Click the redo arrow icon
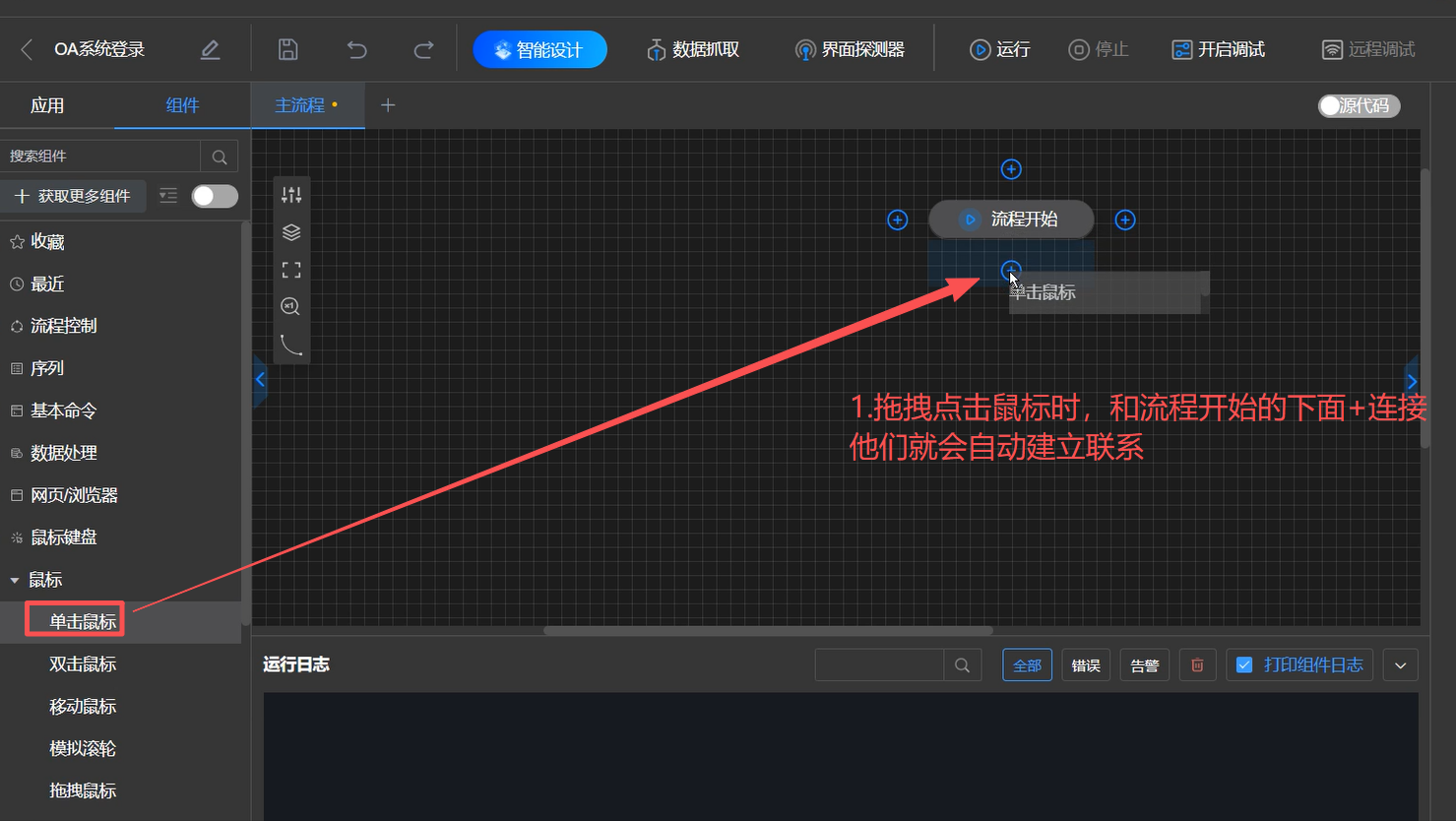 (x=423, y=49)
